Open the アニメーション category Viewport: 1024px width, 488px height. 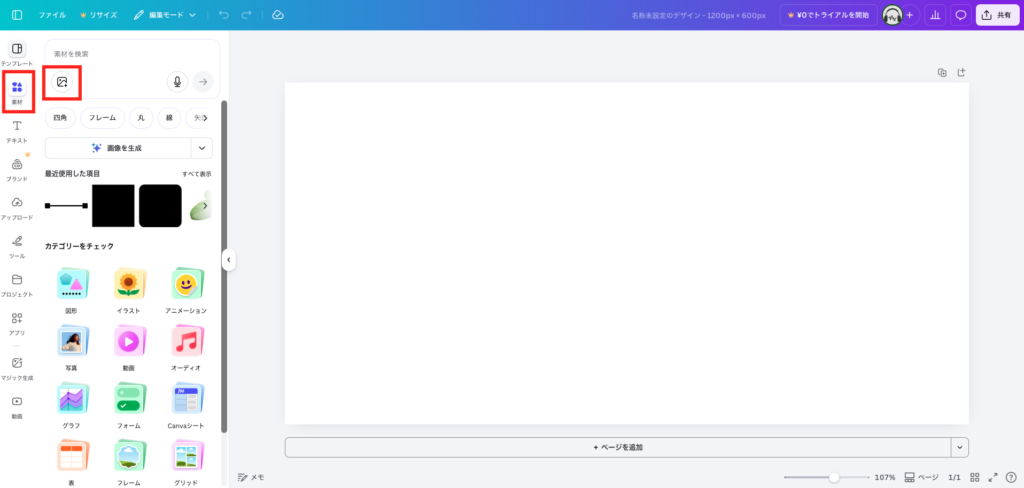point(186,291)
